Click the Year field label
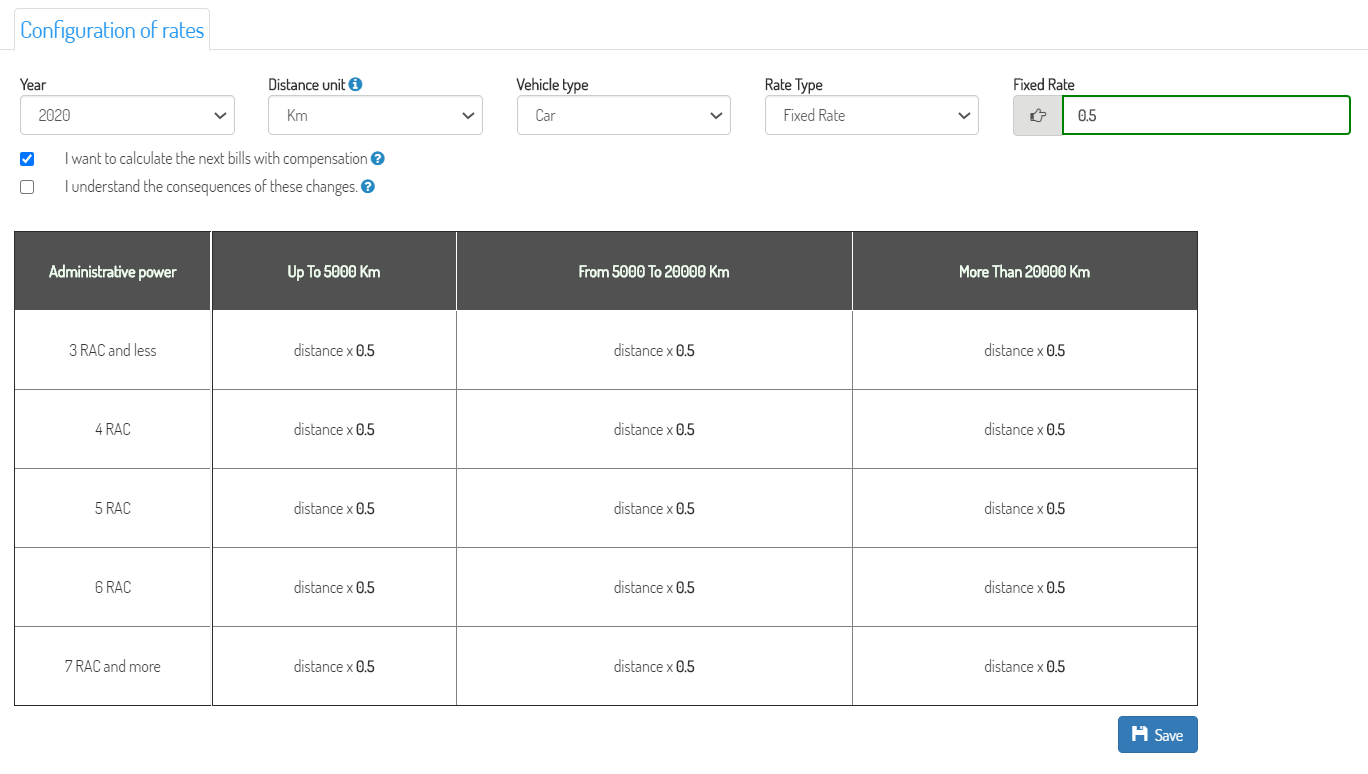Image resolution: width=1368 pixels, height=774 pixels. point(33,85)
